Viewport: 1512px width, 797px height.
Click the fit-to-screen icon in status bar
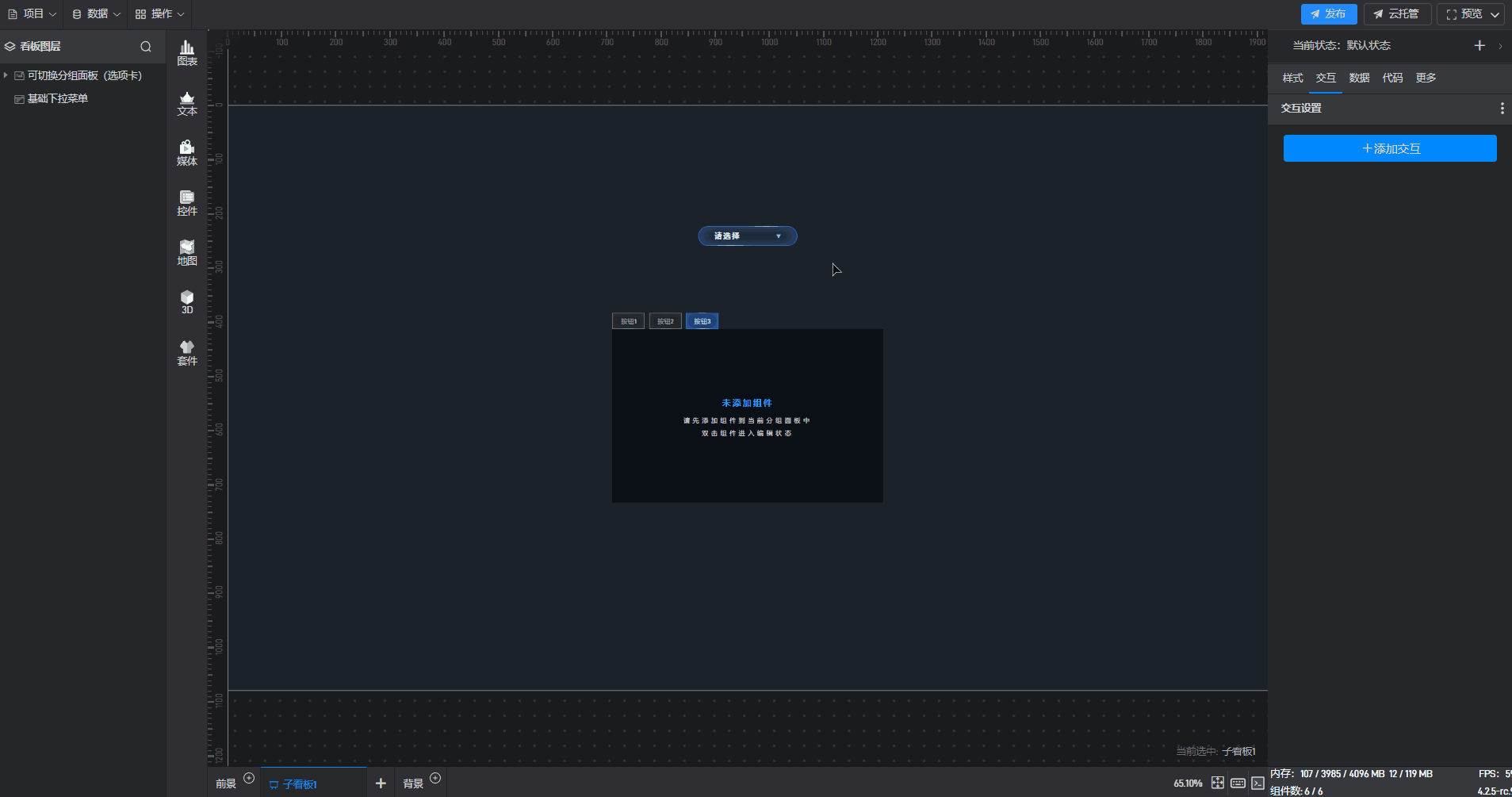point(1217,783)
